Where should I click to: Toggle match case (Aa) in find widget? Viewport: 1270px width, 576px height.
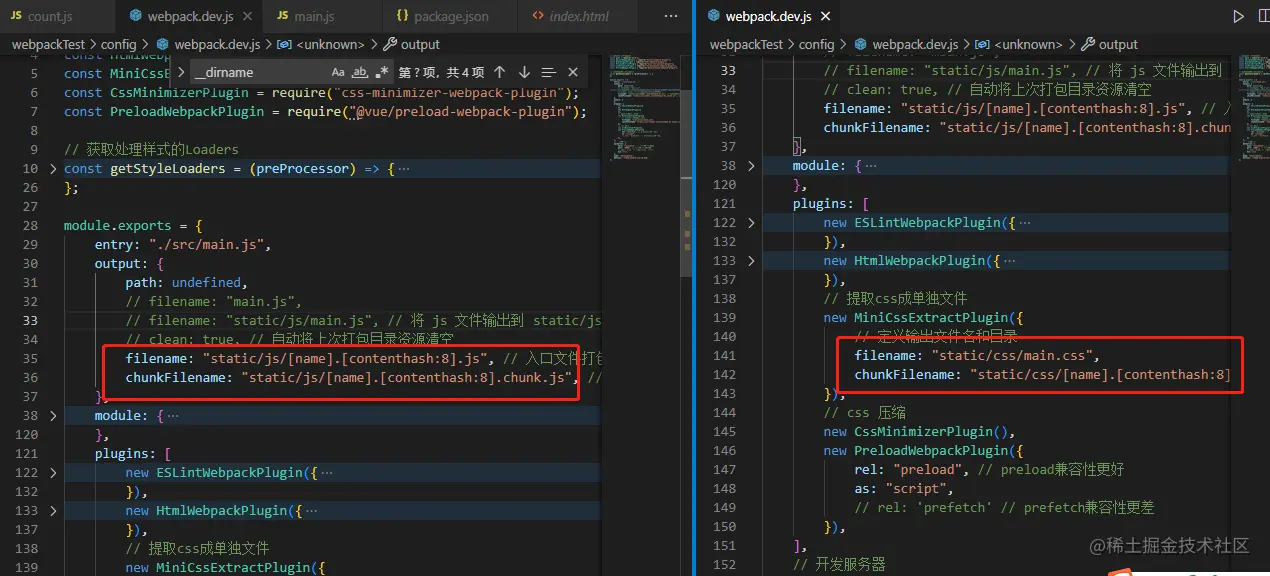click(338, 72)
